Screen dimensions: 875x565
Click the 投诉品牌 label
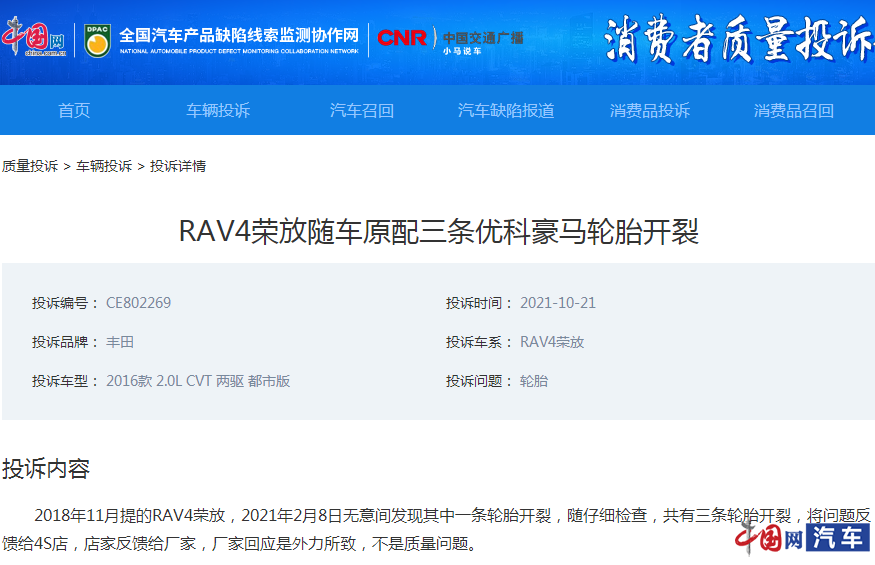[x=64, y=342]
